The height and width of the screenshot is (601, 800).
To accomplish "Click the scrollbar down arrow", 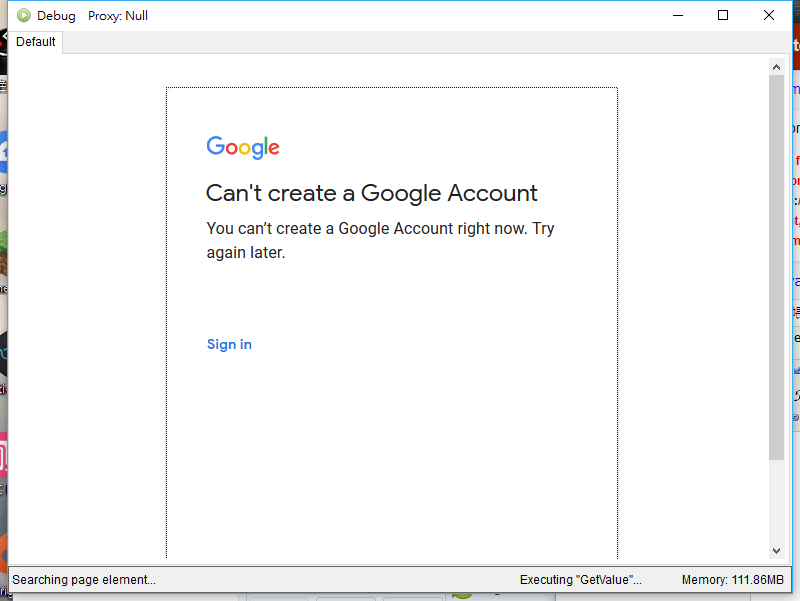I will coord(776,551).
